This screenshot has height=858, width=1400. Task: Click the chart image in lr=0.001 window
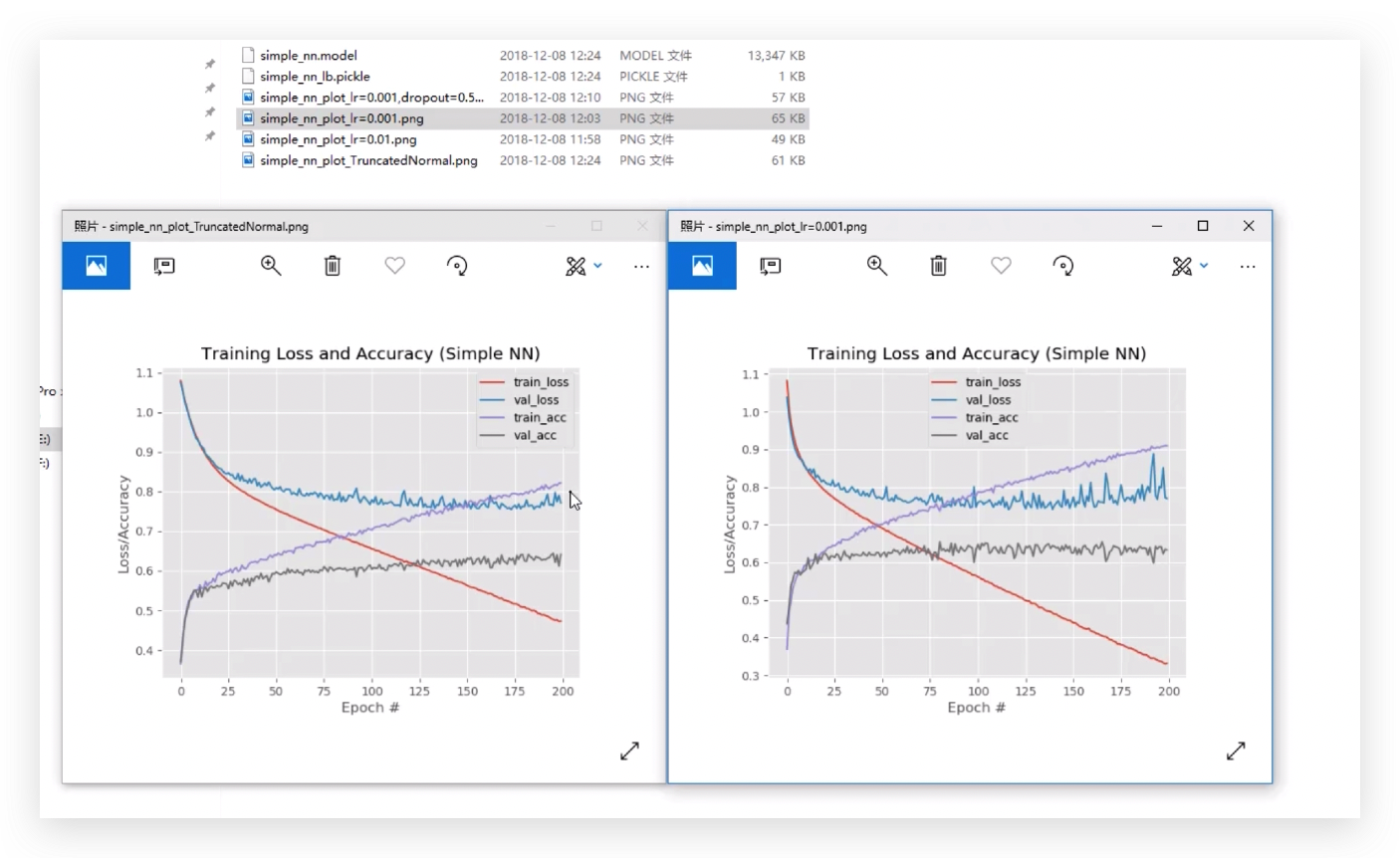[956, 530]
